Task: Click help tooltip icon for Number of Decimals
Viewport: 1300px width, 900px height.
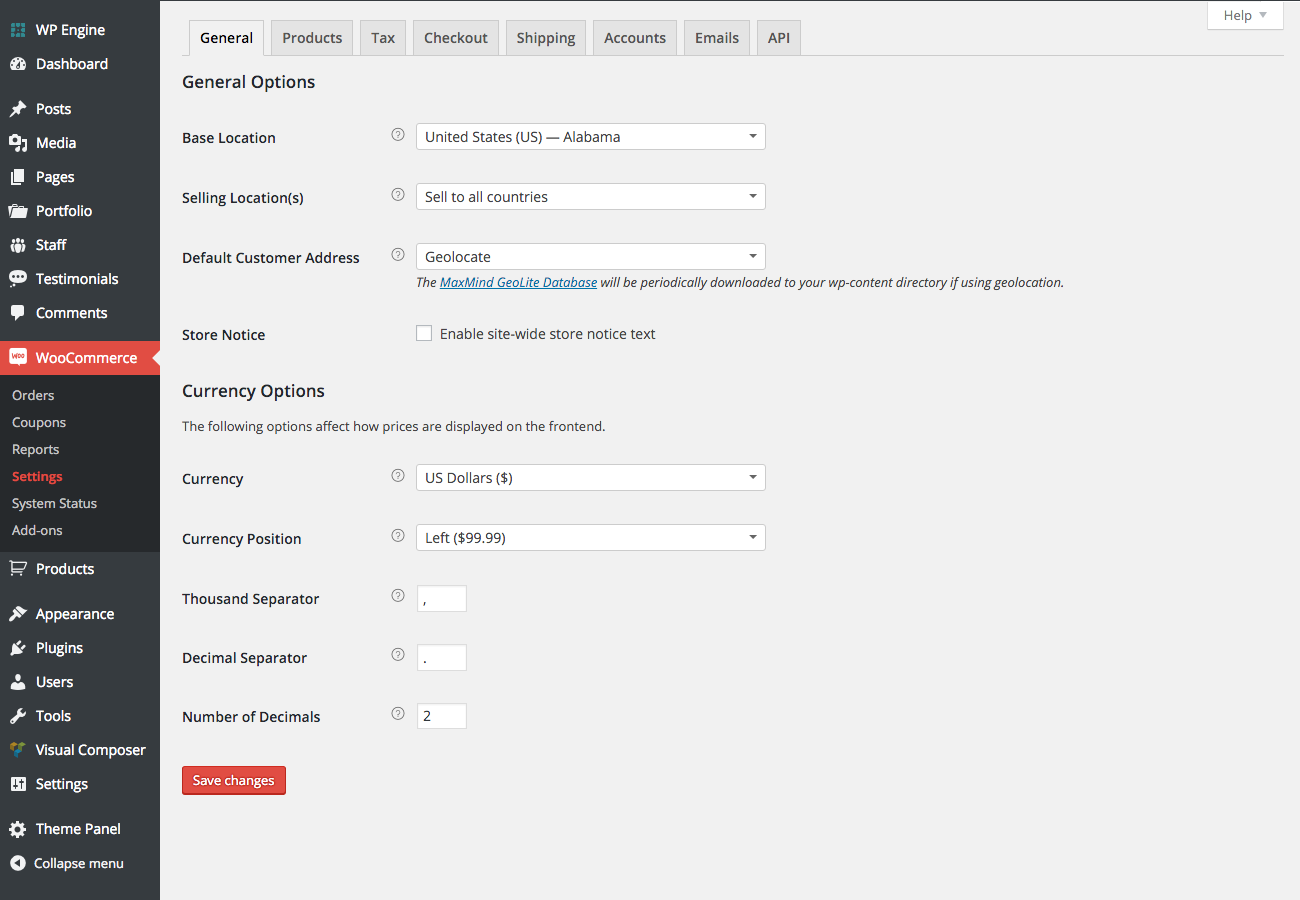Action: coord(398,714)
